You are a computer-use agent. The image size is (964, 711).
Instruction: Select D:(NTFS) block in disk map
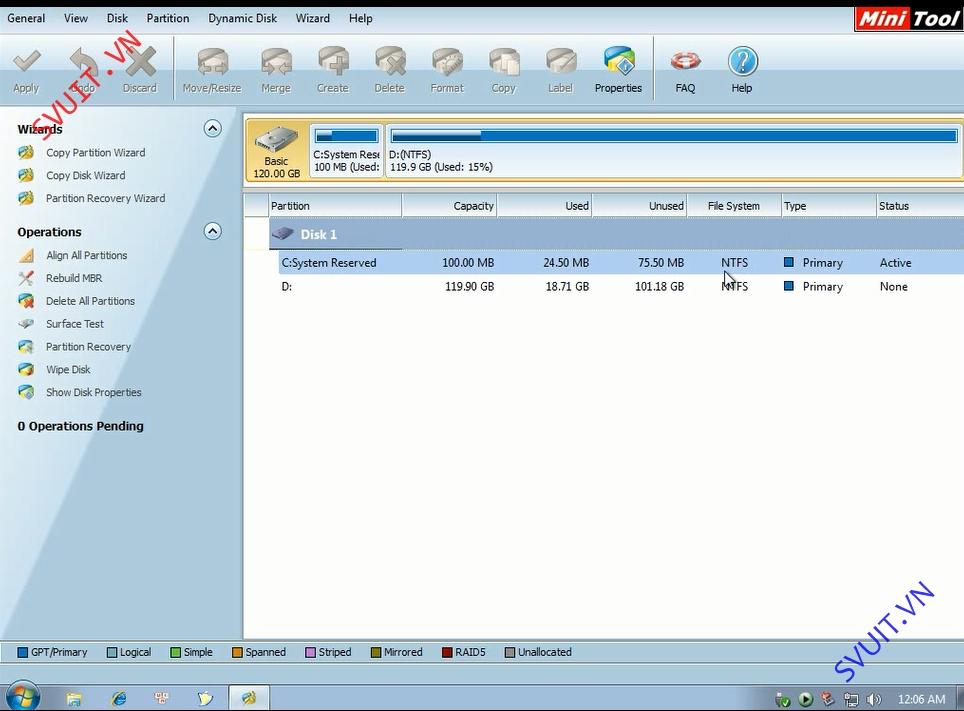[x=673, y=151]
